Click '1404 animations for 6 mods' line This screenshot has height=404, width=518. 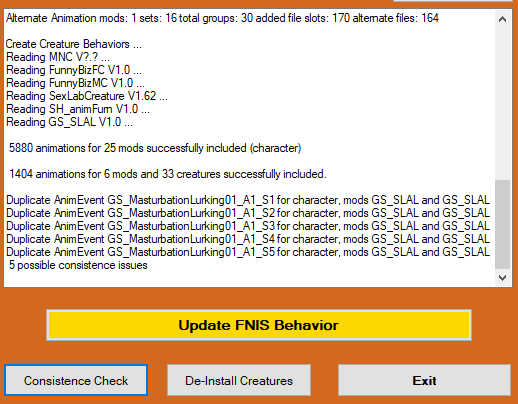point(168,174)
